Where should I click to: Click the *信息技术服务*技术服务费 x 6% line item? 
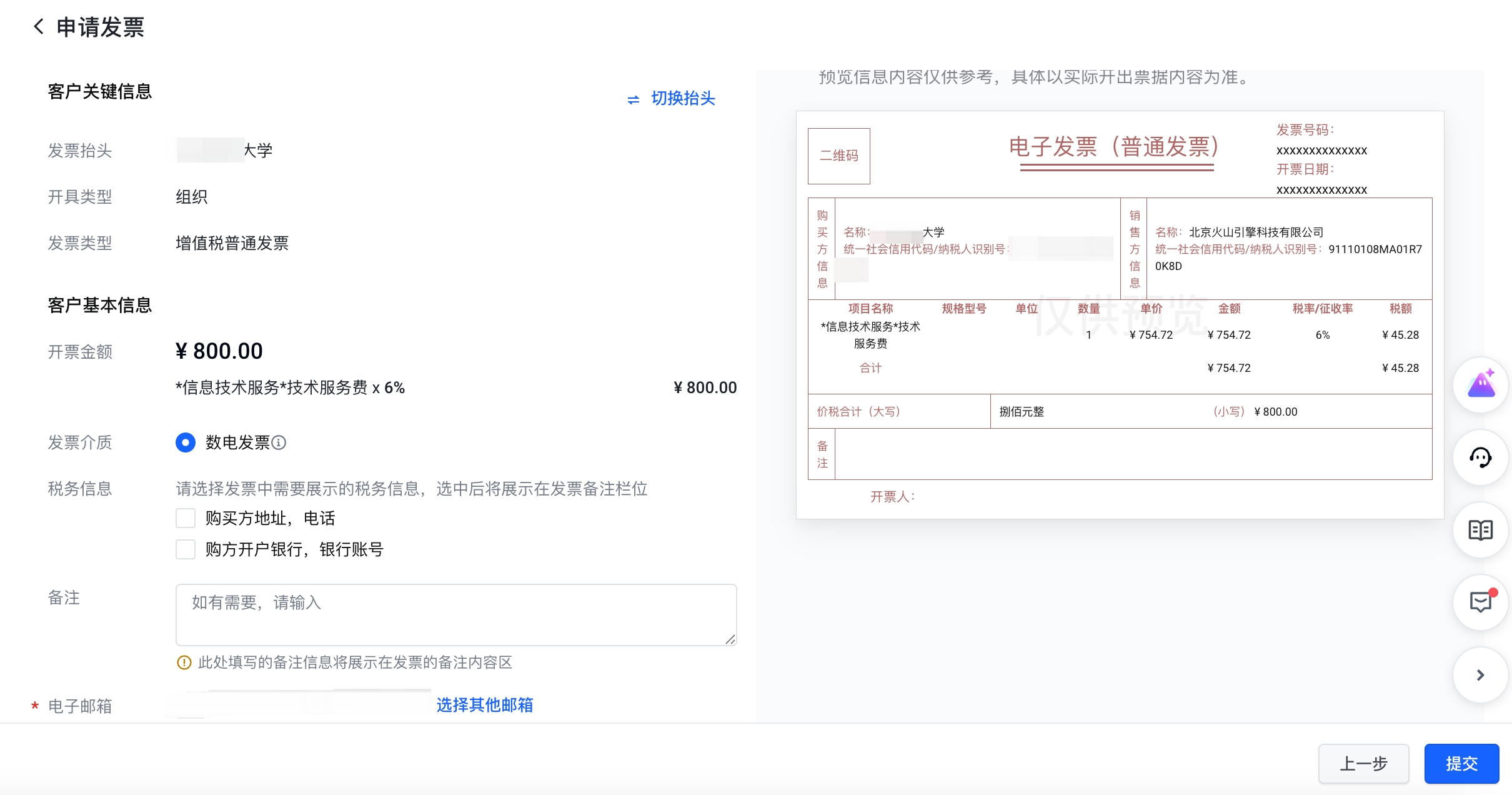[291, 387]
